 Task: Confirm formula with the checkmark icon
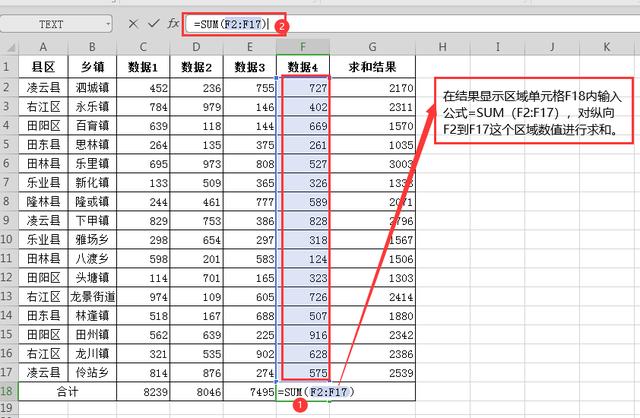(x=153, y=24)
